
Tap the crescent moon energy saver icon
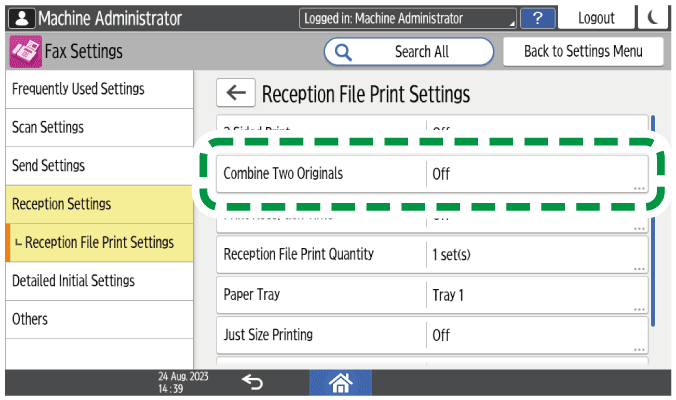click(x=653, y=18)
